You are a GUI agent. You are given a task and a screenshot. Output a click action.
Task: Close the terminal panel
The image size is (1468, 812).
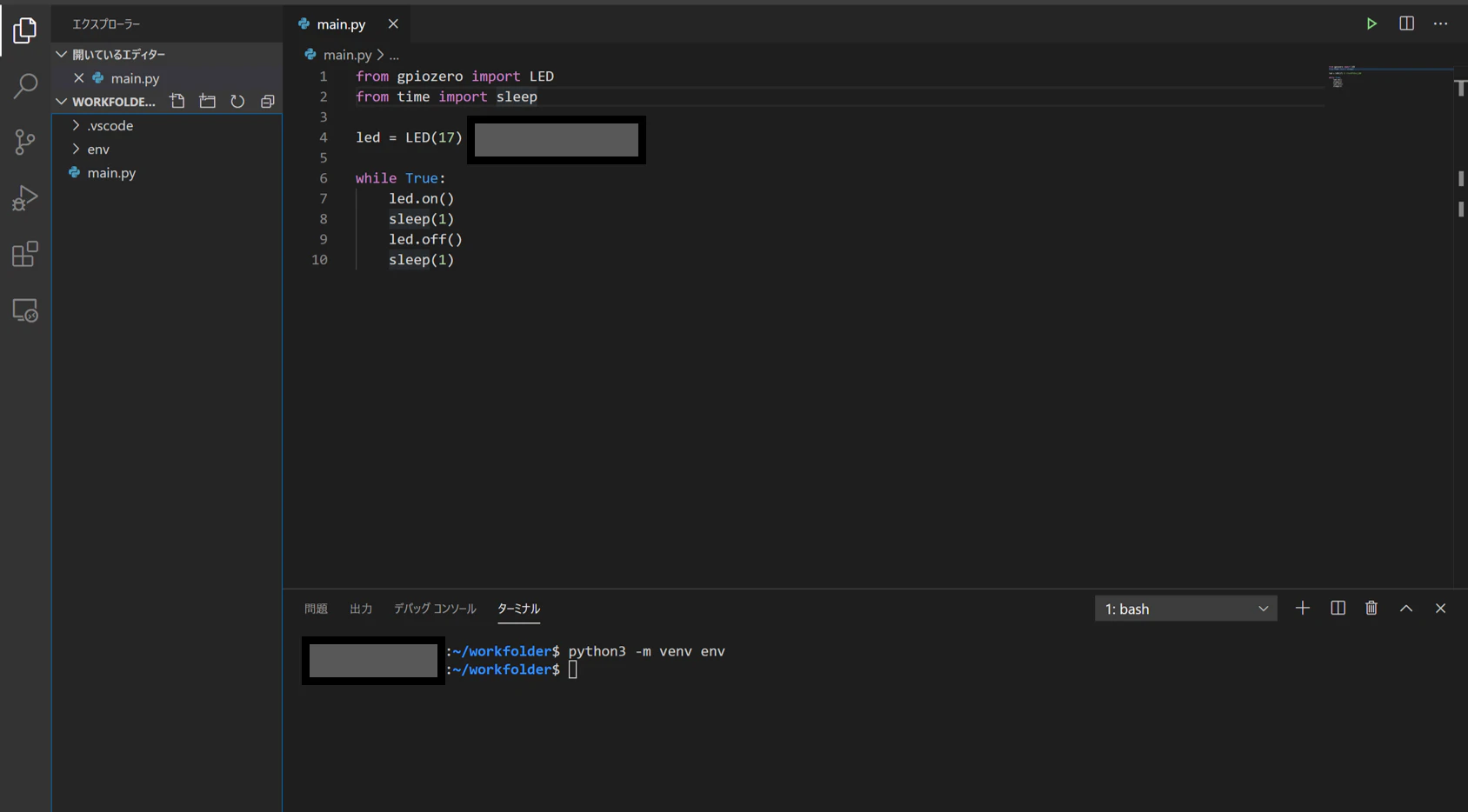pos(1440,609)
